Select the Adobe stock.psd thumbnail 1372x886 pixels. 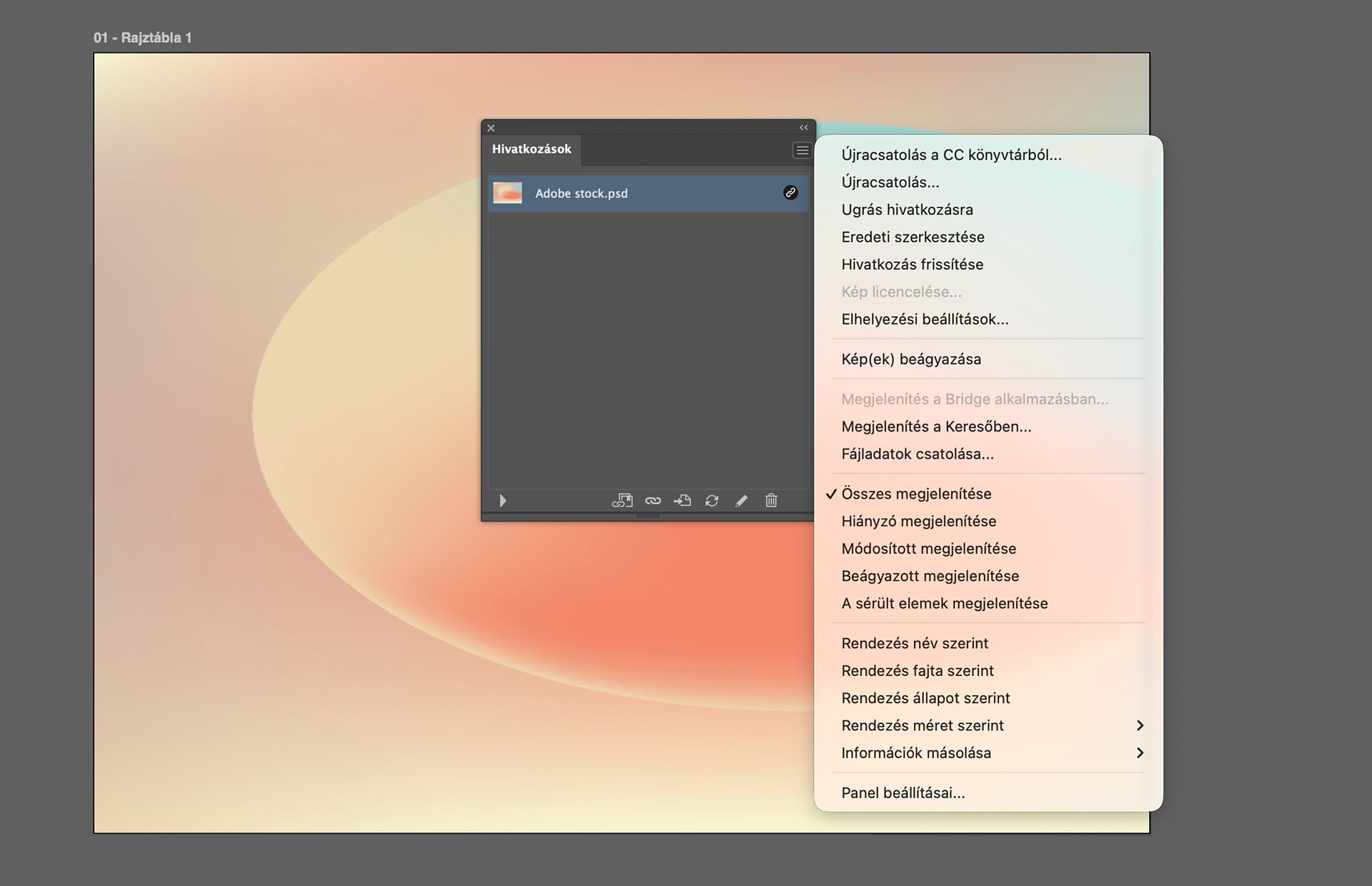[507, 193]
